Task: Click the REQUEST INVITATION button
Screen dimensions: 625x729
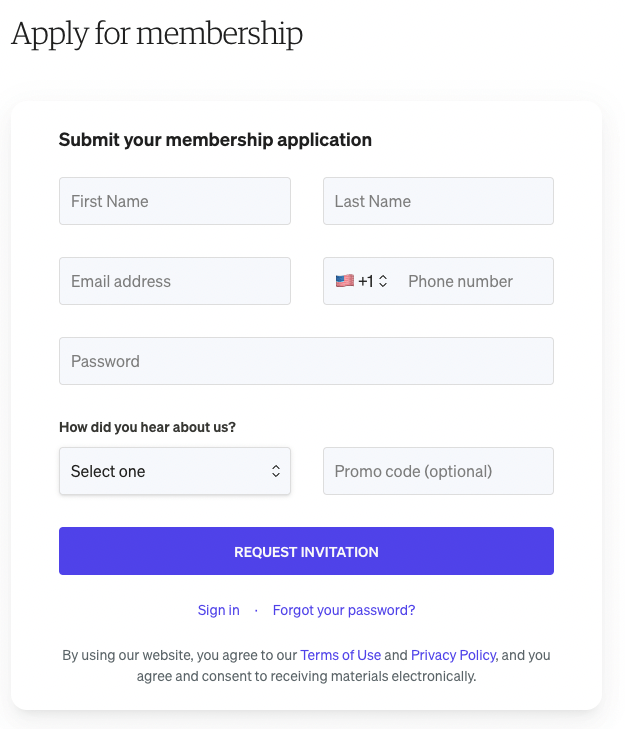Action: 306,551
